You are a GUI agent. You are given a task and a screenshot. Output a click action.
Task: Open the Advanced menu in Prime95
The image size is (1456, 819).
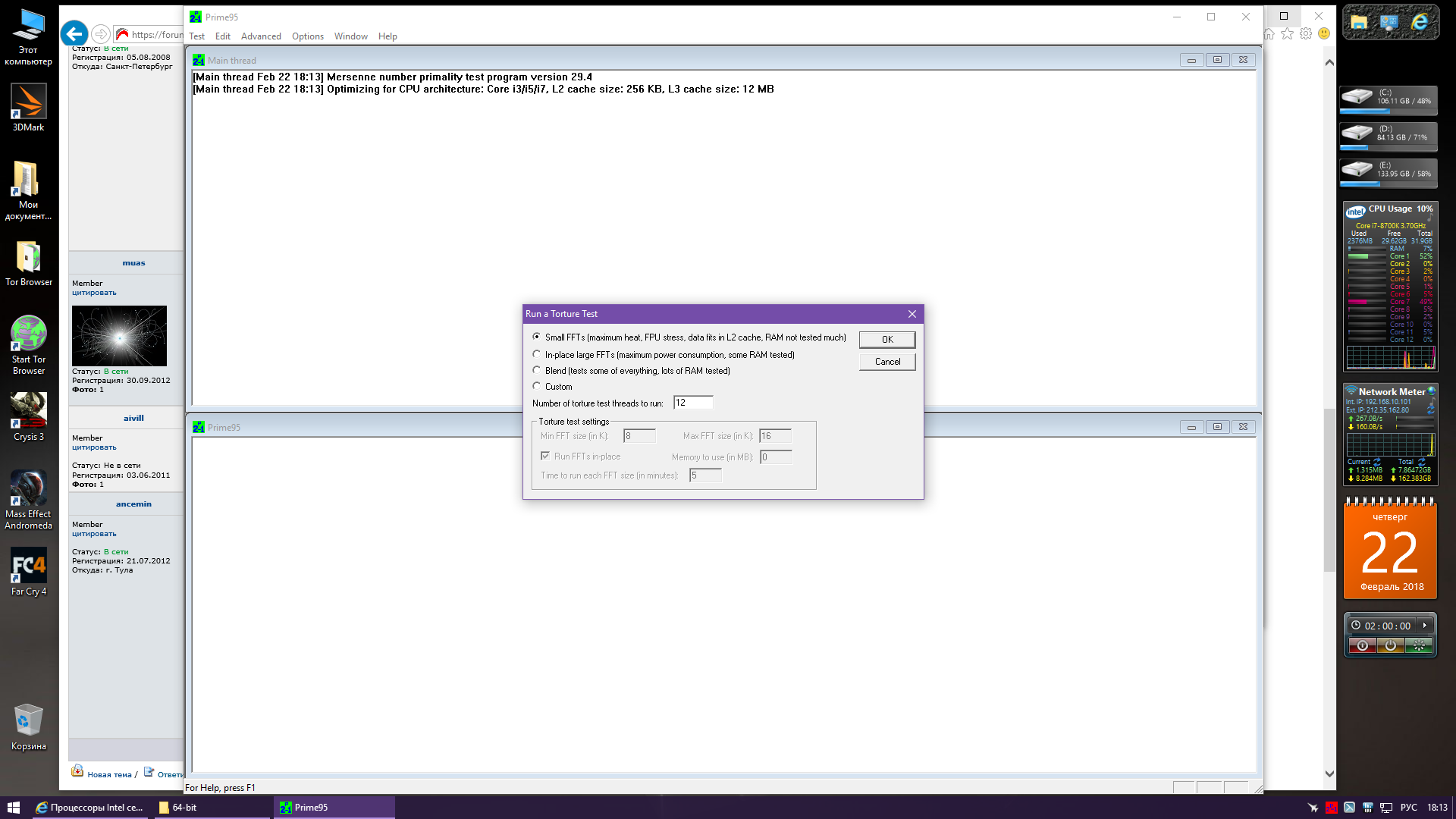point(261,36)
